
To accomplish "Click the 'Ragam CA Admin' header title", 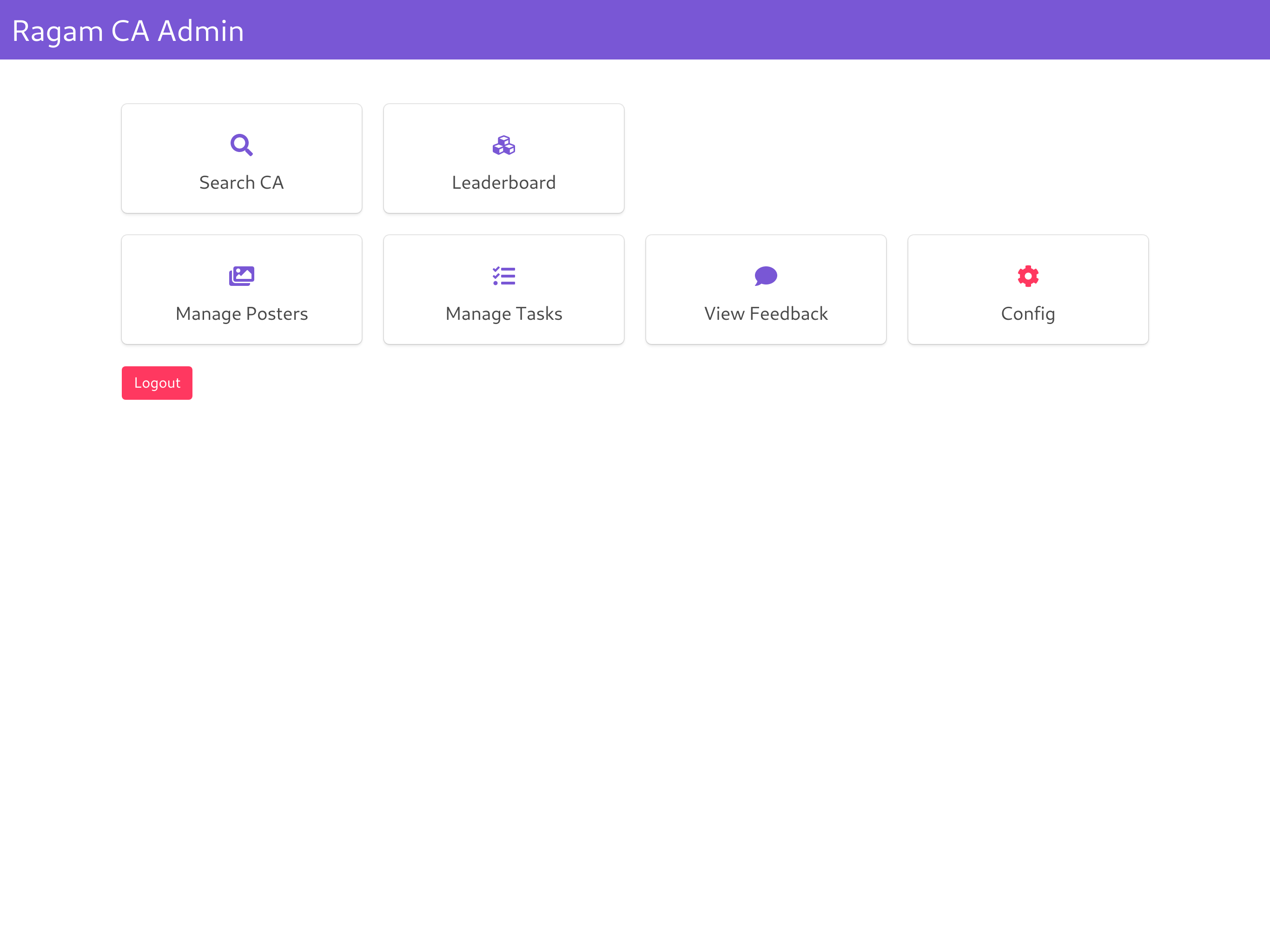I will [128, 31].
